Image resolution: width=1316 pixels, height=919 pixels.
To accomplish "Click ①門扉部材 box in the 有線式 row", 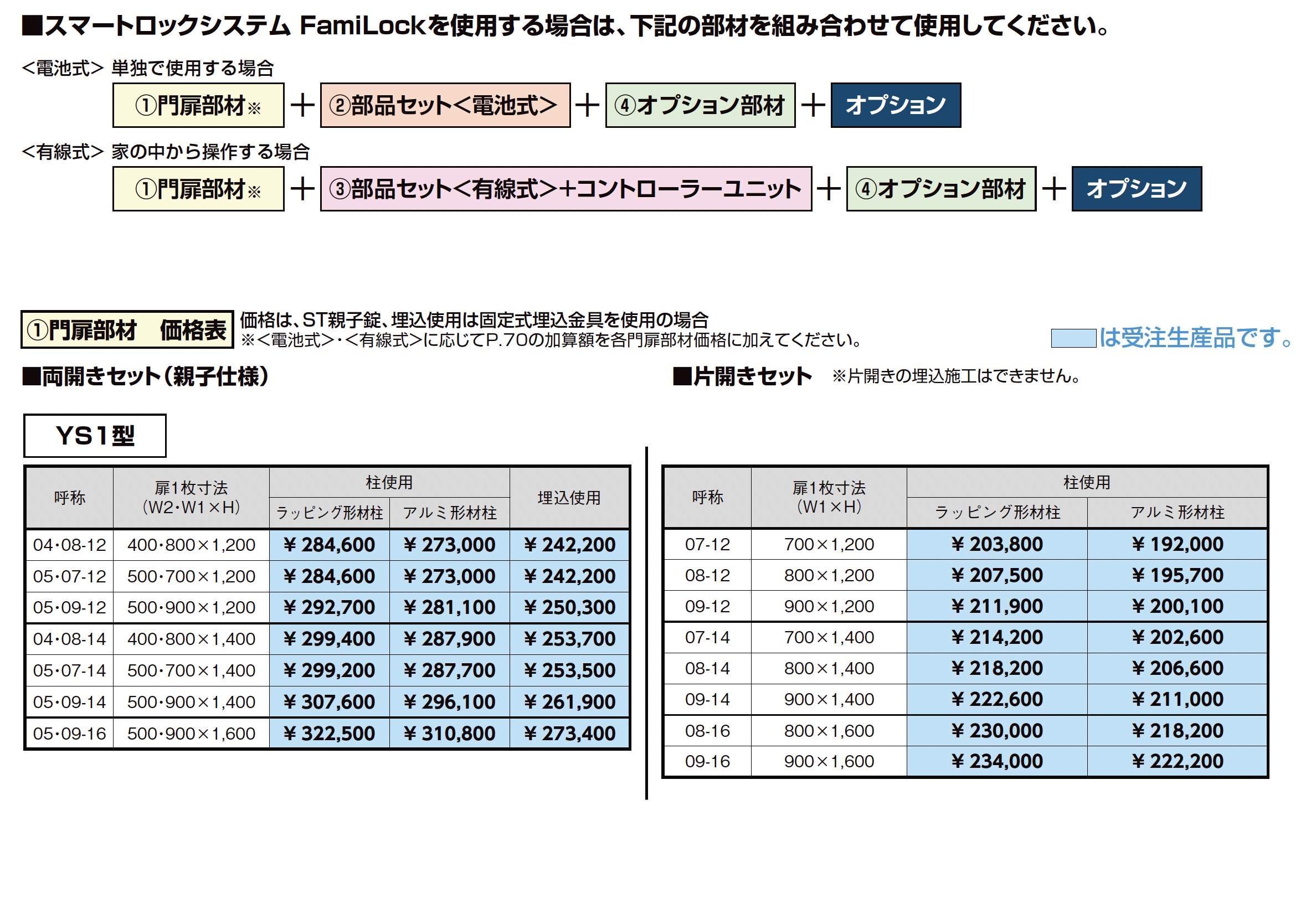I will click(x=198, y=189).
